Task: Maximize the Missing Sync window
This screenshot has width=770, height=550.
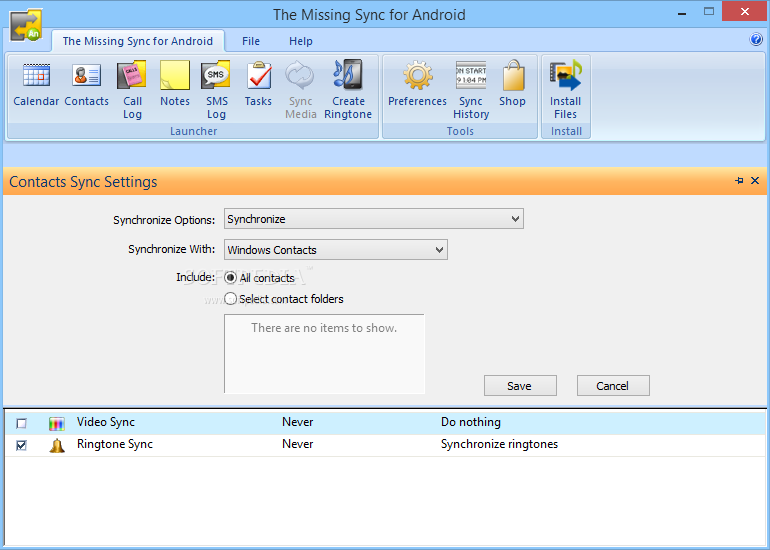Action: coord(709,12)
